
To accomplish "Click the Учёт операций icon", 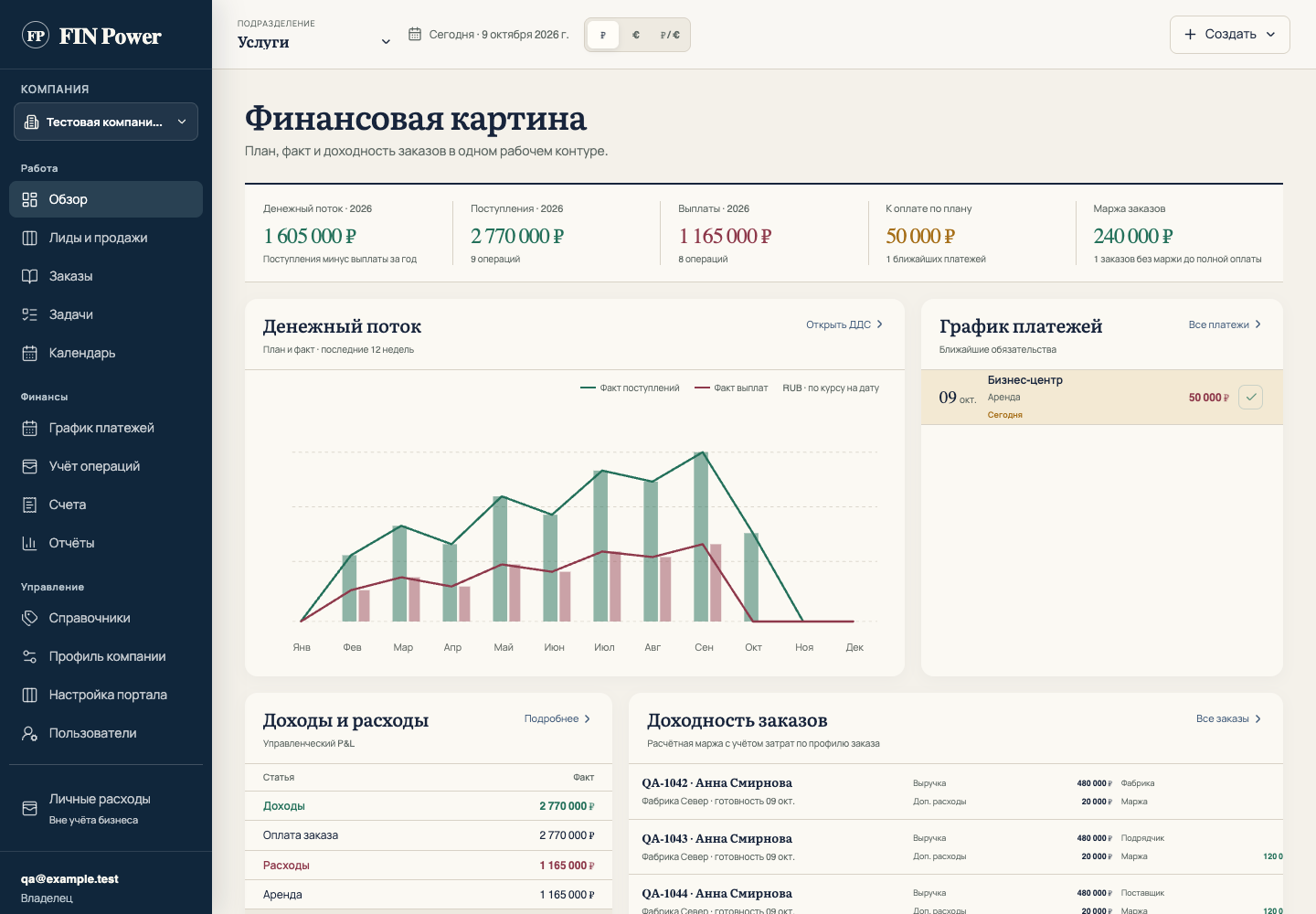I will [x=30, y=466].
